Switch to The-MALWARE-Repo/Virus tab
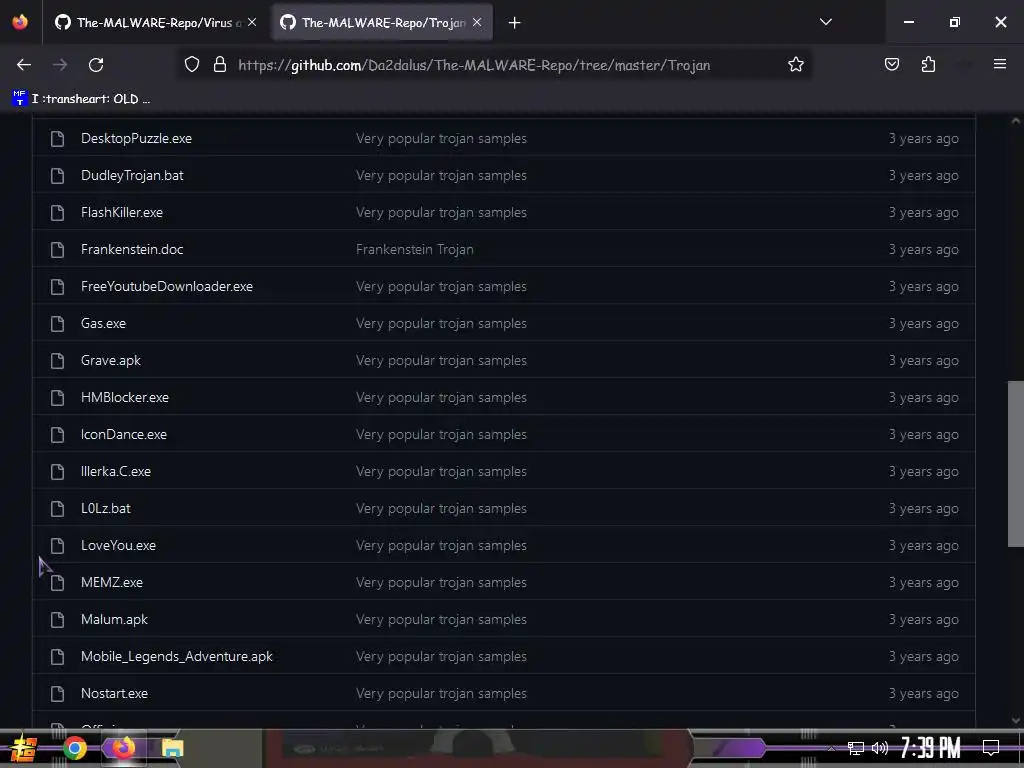 (156, 23)
